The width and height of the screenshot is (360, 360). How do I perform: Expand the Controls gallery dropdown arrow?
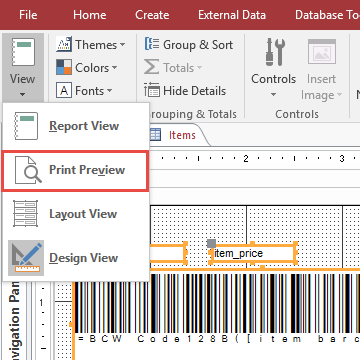point(273,95)
